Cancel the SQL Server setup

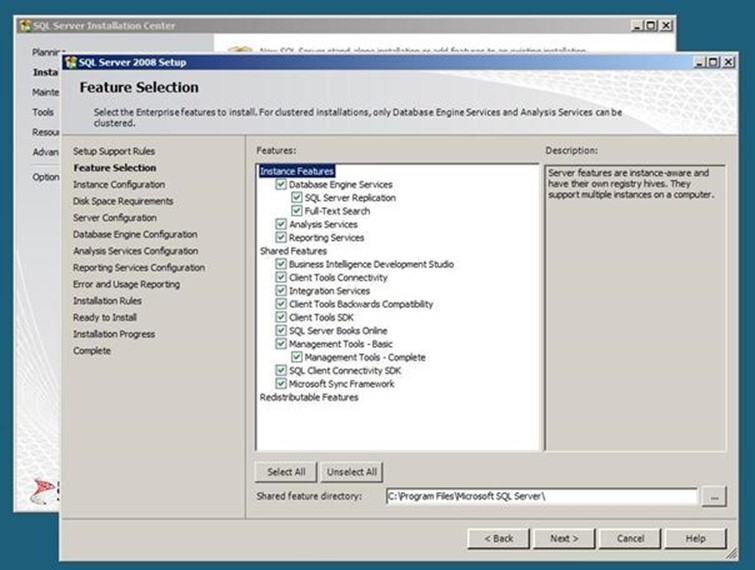pos(630,539)
